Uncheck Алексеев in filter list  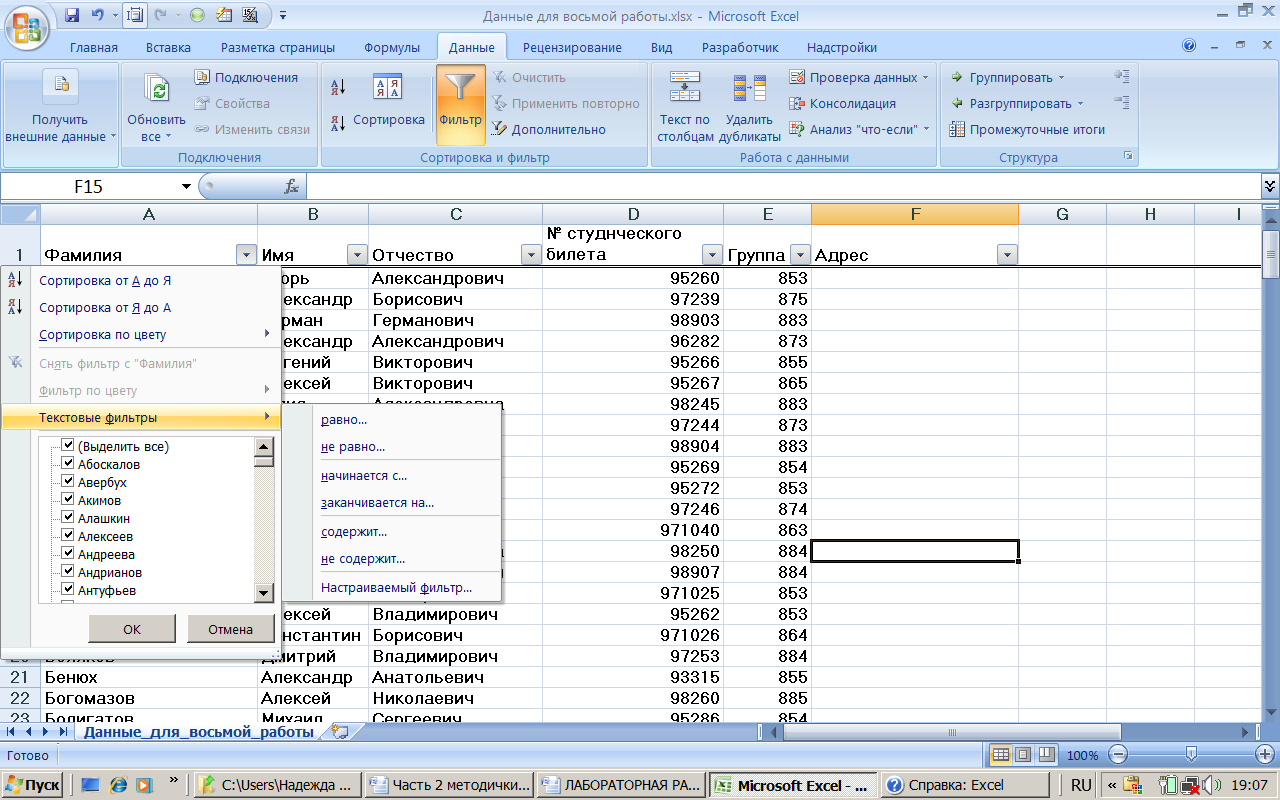click(68, 536)
